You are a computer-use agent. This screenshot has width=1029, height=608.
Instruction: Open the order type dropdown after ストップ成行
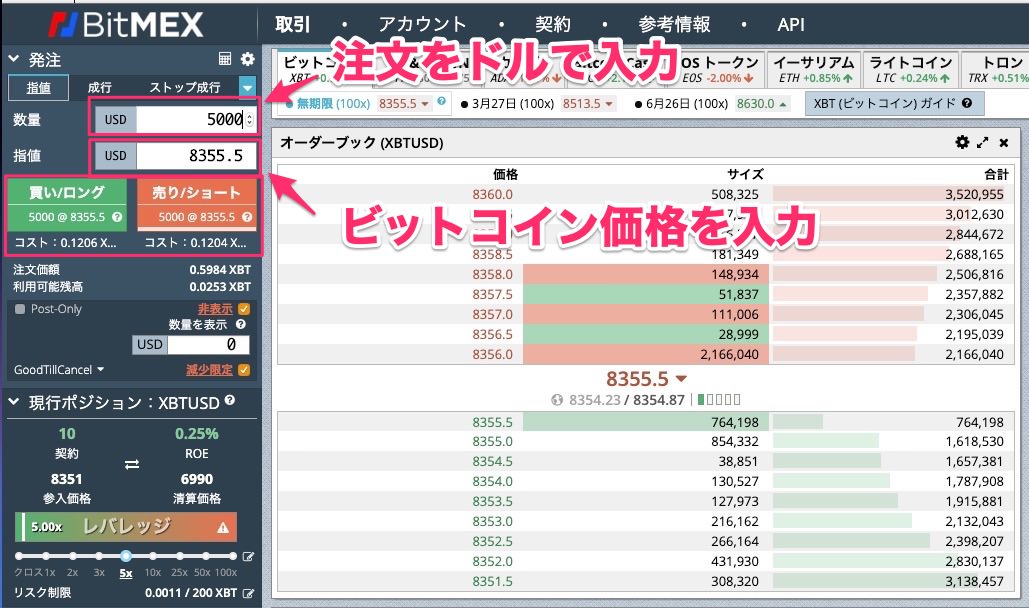pyautogui.click(x=247, y=88)
